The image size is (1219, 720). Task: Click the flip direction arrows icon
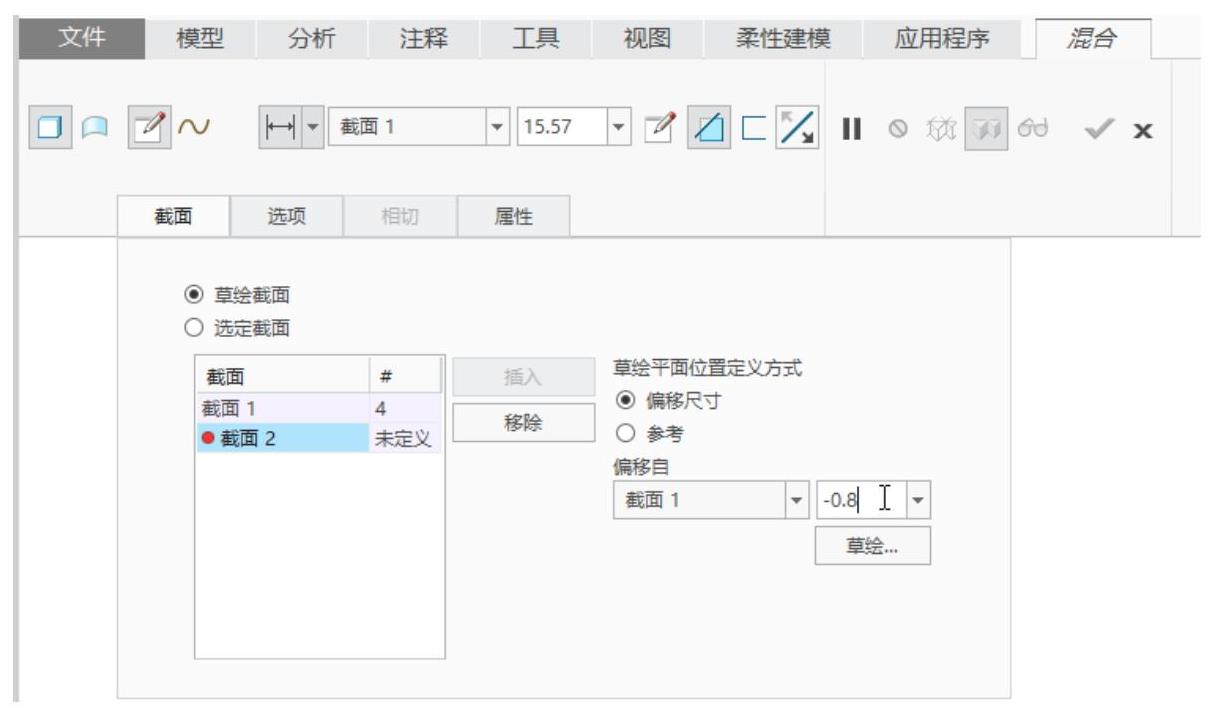point(796,130)
